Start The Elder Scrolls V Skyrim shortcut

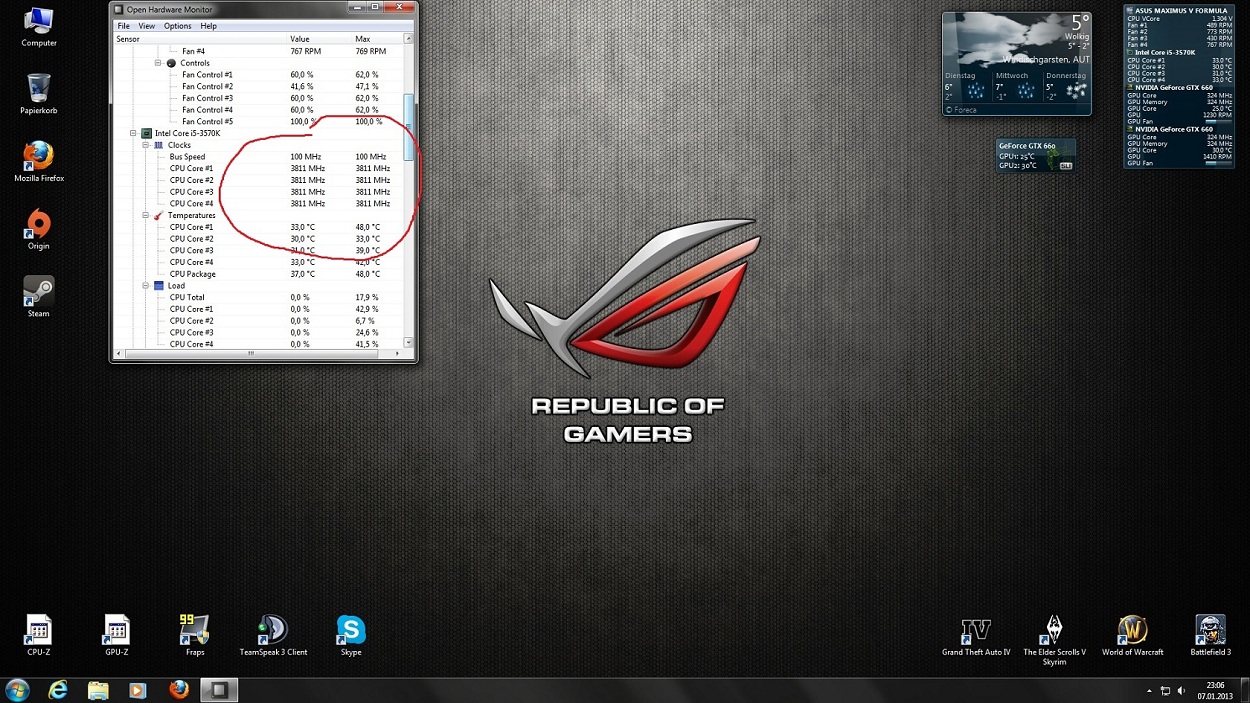coord(1054,640)
